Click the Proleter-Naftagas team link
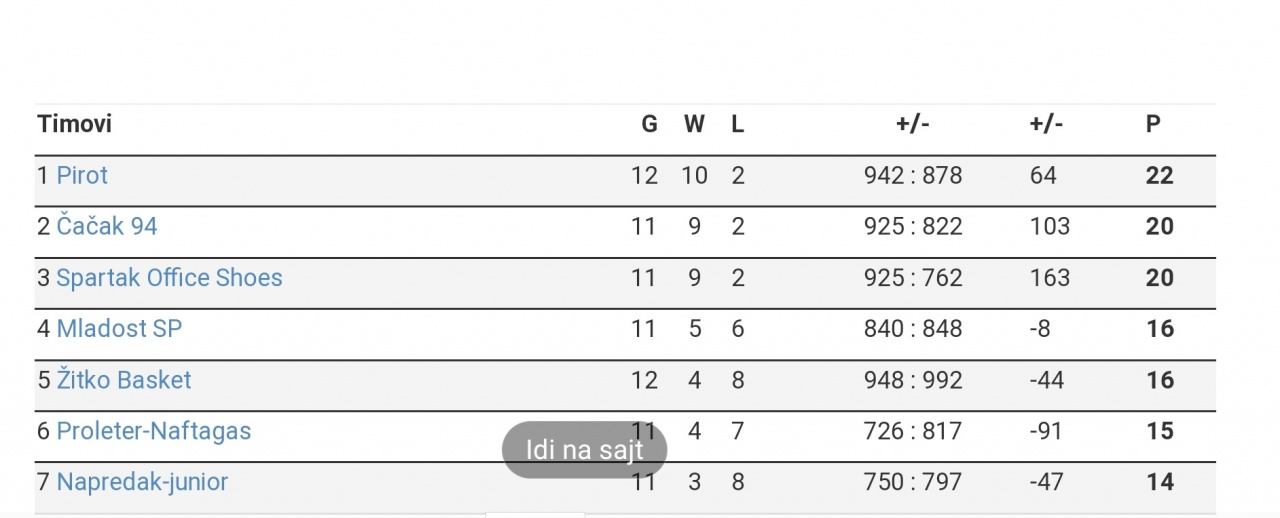The height and width of the screenshot is (518, 1280). point(154,431)
